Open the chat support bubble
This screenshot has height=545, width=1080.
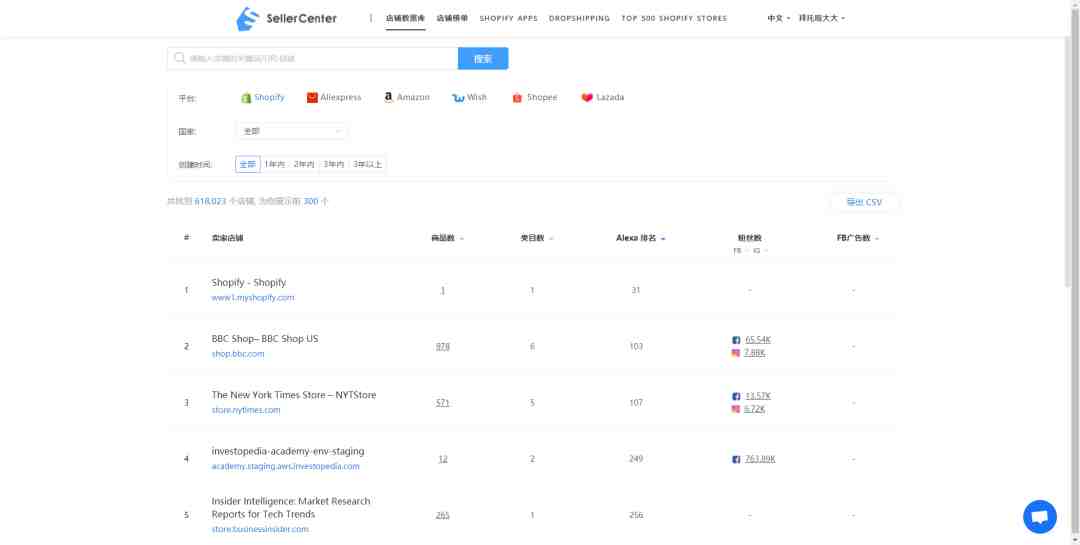(1039, 517)
